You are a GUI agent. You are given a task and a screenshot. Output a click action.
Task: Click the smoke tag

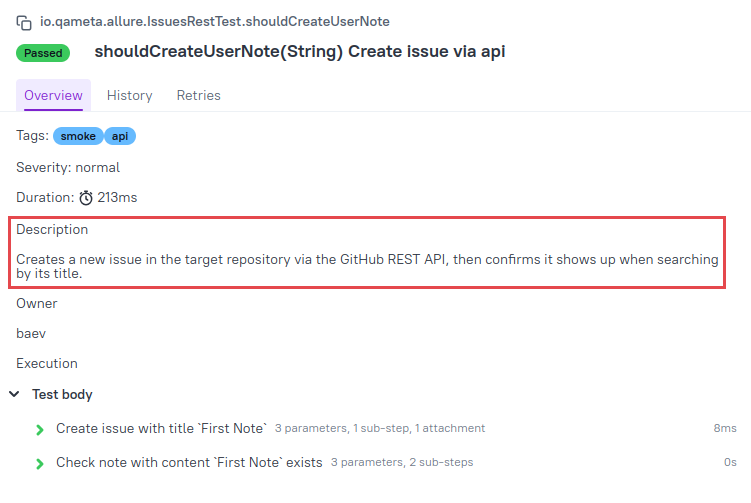pyautogui.click(x=78, y=136)
